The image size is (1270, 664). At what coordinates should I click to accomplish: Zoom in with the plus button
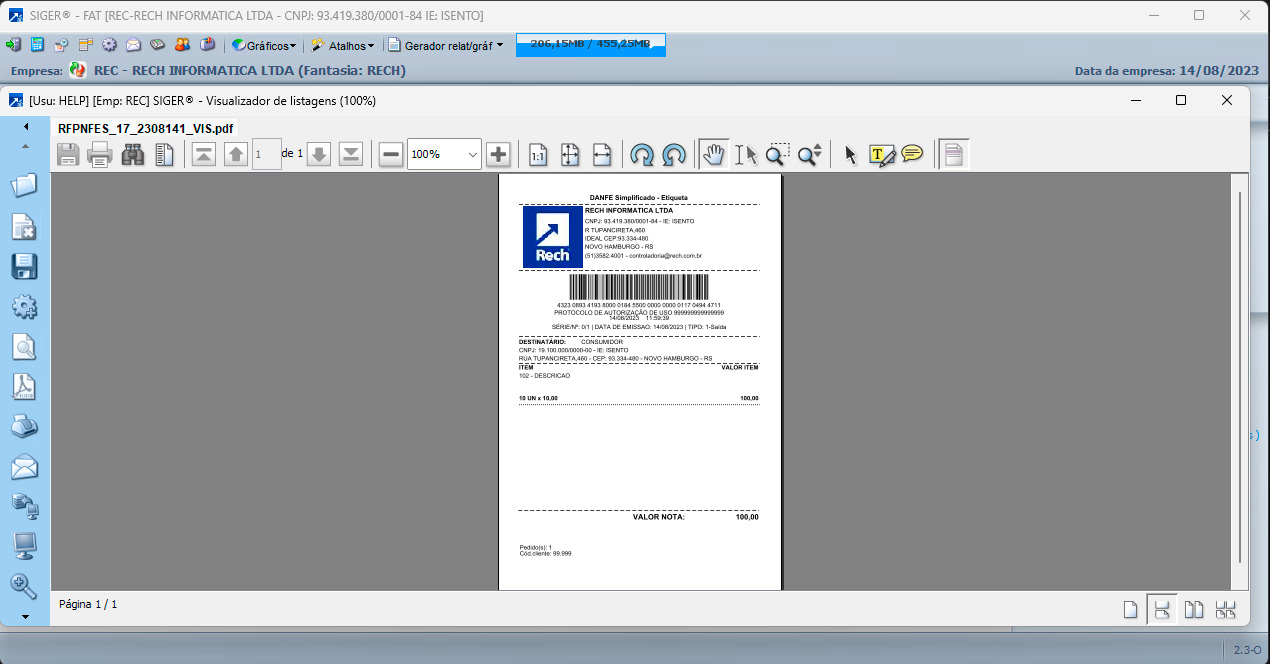(x=498, y=154)
